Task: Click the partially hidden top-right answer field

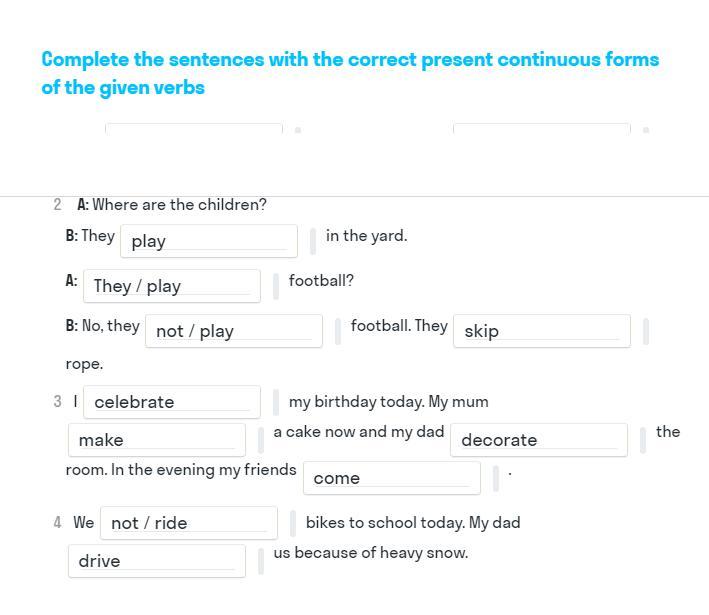Action: pyautogui.click(x=541, y=129)
